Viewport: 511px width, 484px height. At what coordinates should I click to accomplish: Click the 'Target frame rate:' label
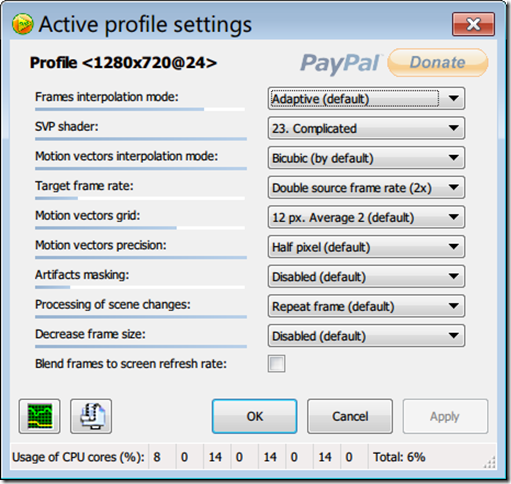84,186
